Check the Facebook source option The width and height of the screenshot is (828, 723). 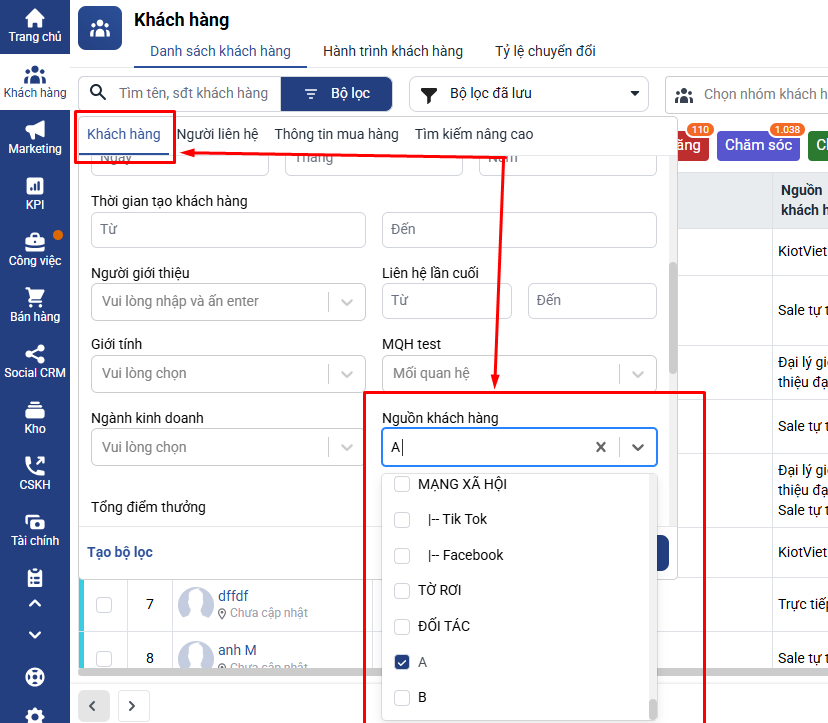pyautogui.click(x=402, y=555)
